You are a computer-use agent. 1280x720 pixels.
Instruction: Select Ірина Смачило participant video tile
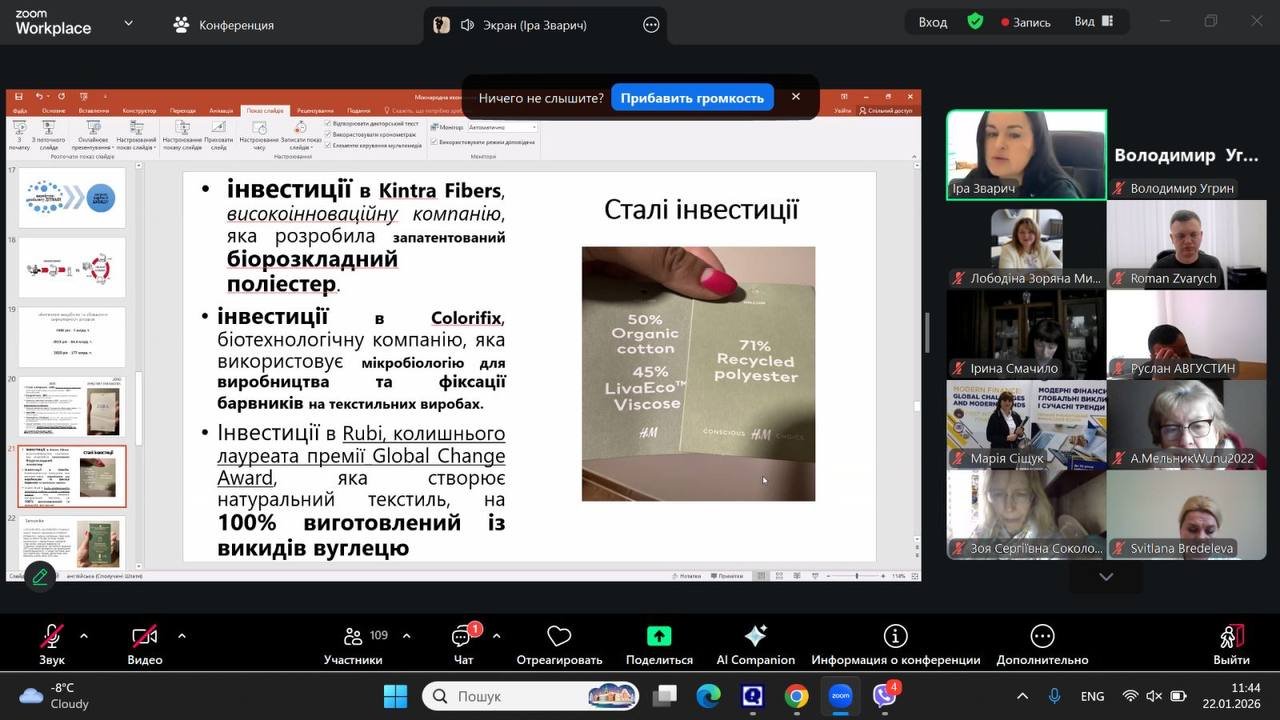click(1025, 335)
